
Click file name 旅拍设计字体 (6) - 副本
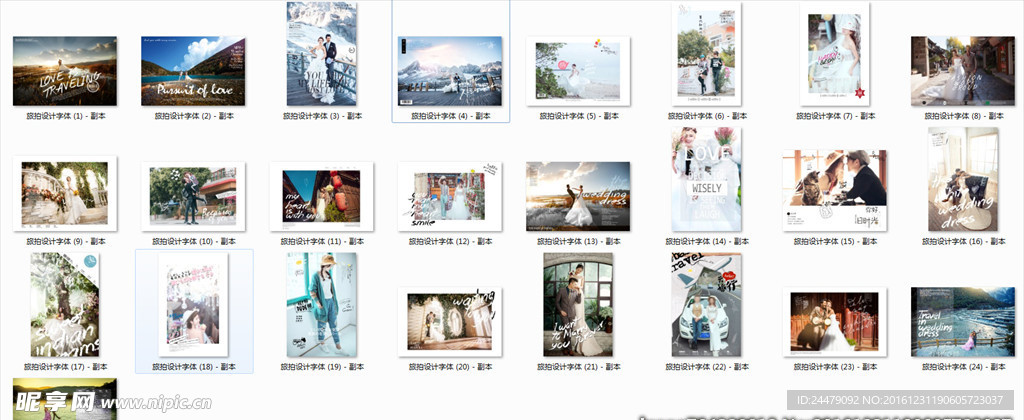point(707,116)
